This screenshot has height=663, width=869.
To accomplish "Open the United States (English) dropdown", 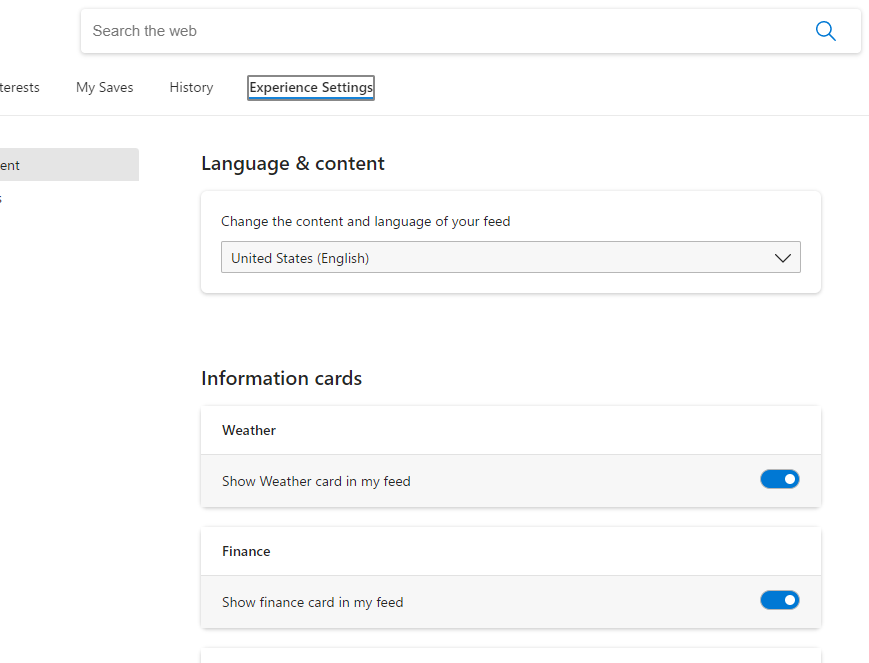I will click(x=510, y=257).
